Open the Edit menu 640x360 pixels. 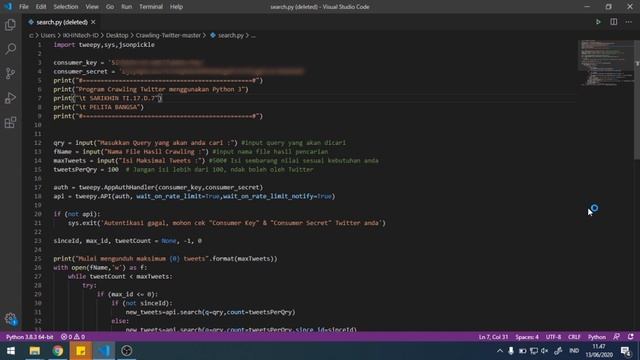41,7
